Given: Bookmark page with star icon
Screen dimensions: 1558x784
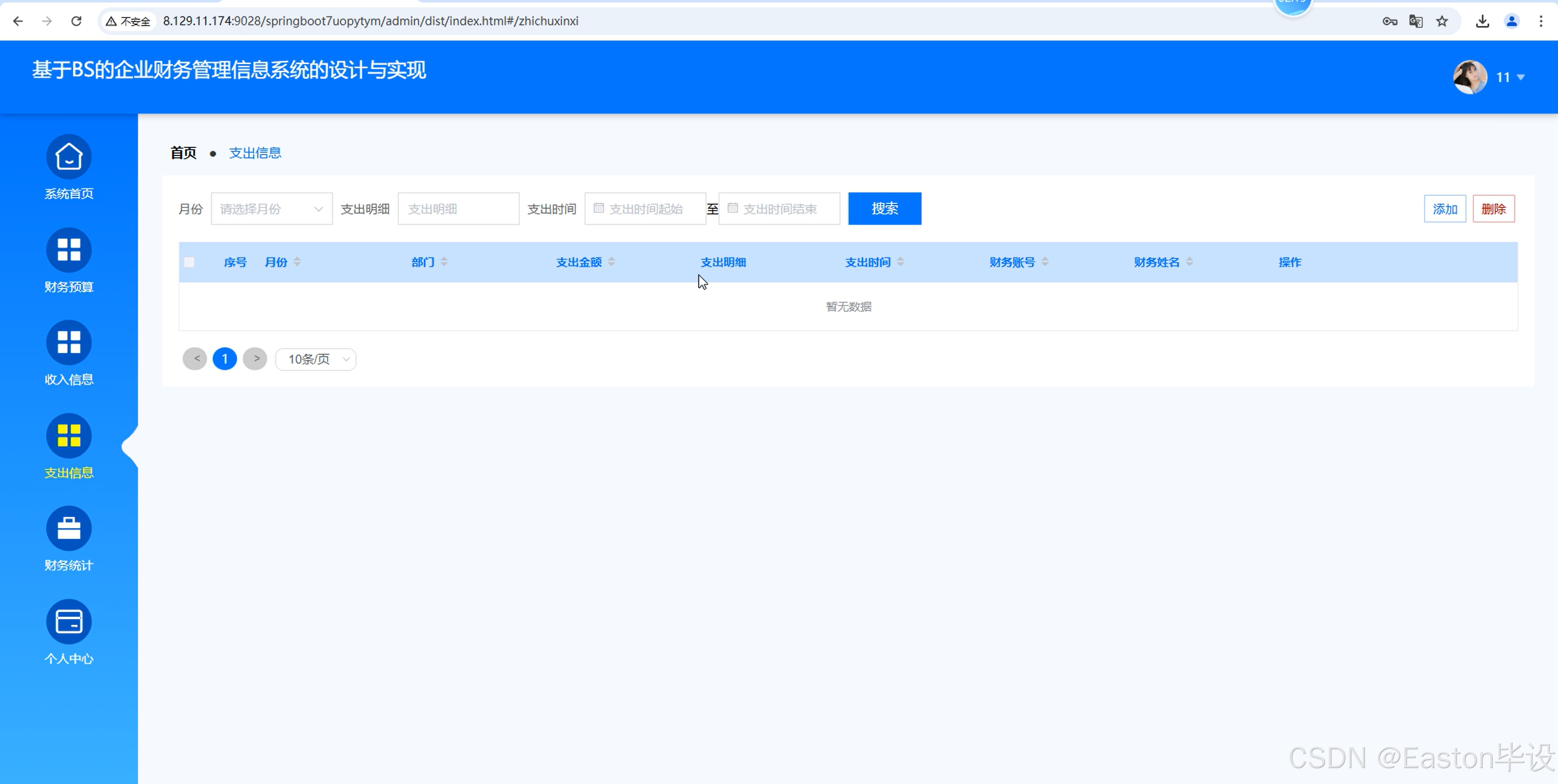Looking at the screenshot, I should click(x=1442, y=21).
